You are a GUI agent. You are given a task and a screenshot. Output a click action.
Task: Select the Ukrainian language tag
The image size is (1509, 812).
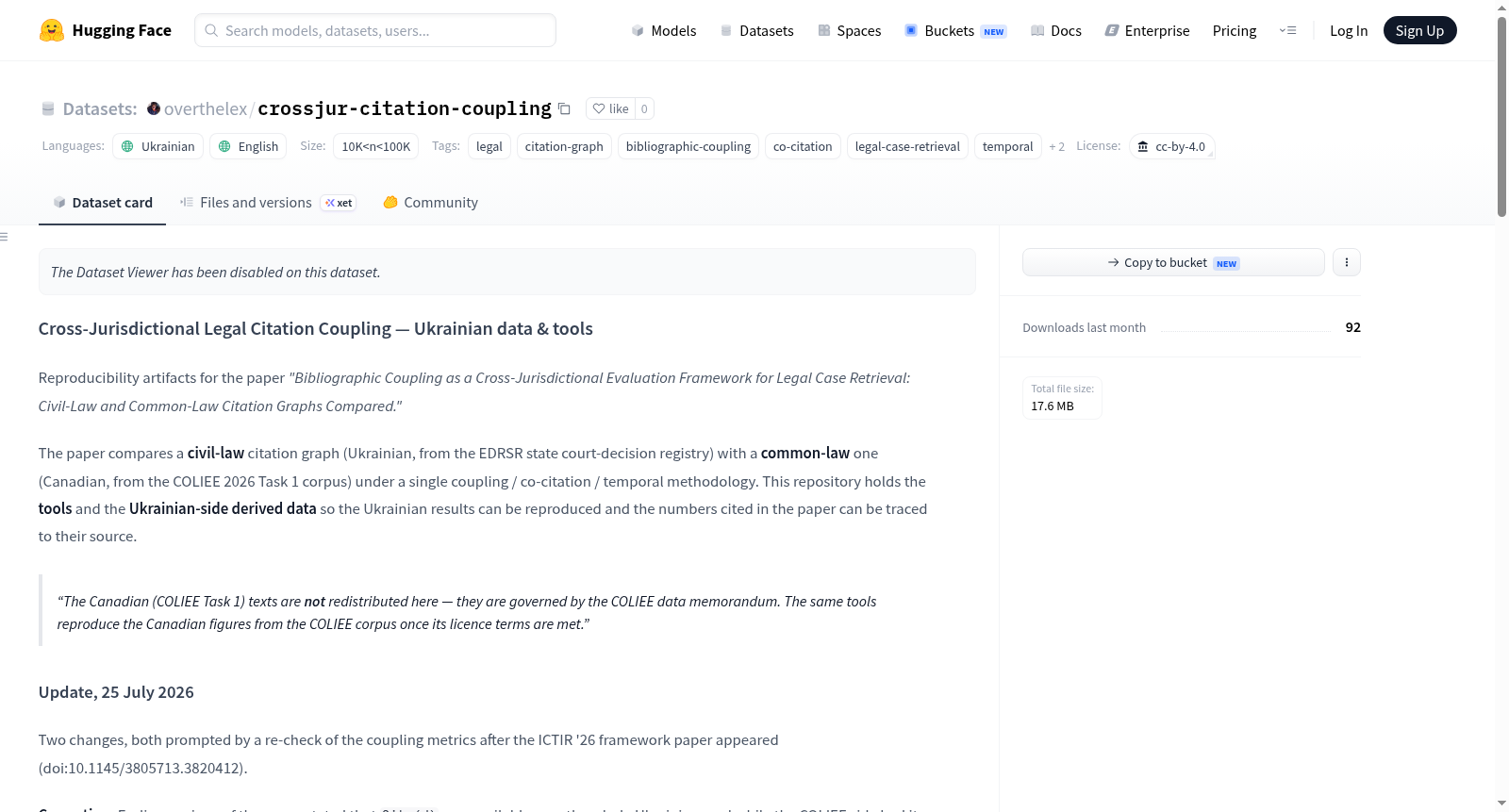pos(158,146)
